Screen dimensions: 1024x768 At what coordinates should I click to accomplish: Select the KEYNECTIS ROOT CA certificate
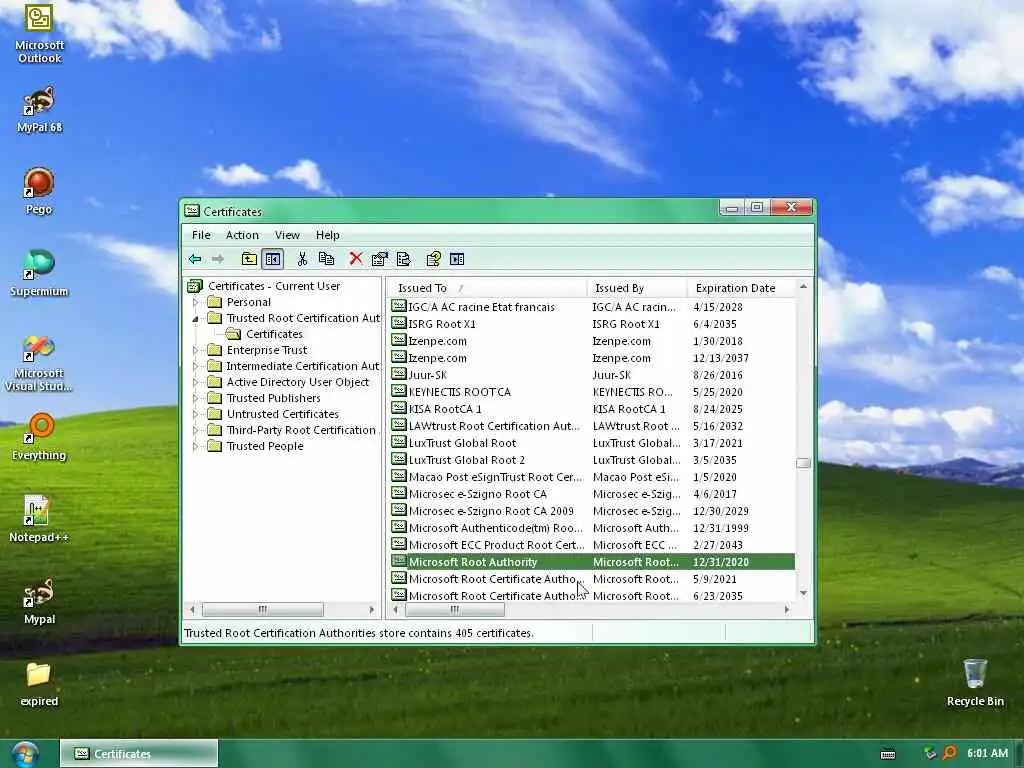coord(592,392)
